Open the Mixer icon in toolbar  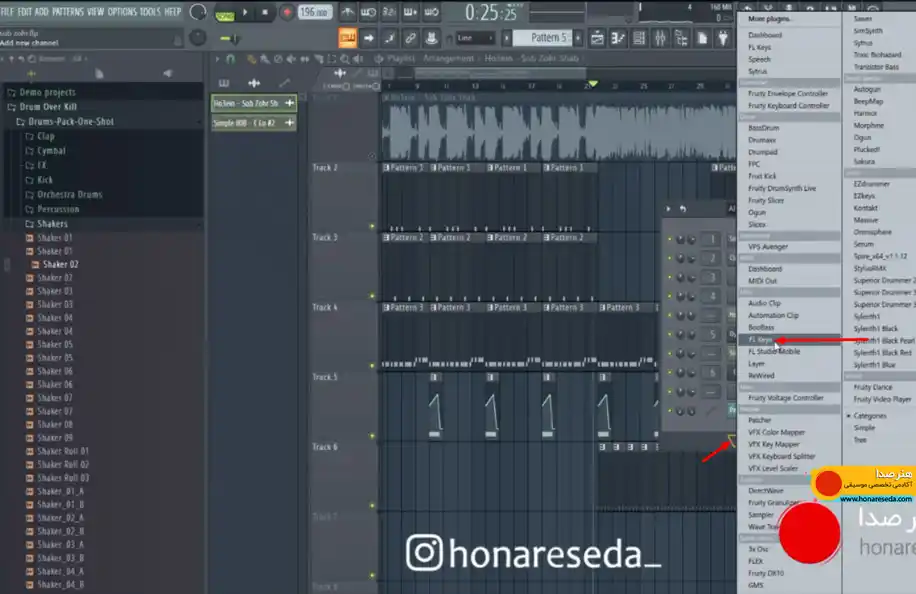coord(660,39)
